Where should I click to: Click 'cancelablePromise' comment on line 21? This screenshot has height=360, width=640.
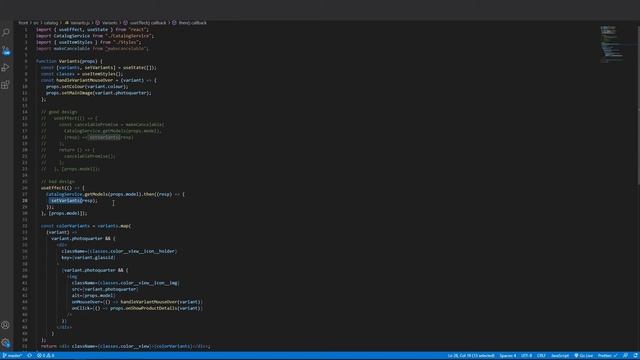tap(89, 156)
